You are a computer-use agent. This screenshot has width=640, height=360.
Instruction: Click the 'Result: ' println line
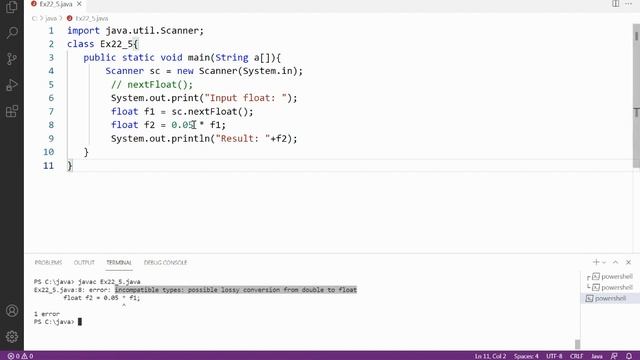[204, 138]
